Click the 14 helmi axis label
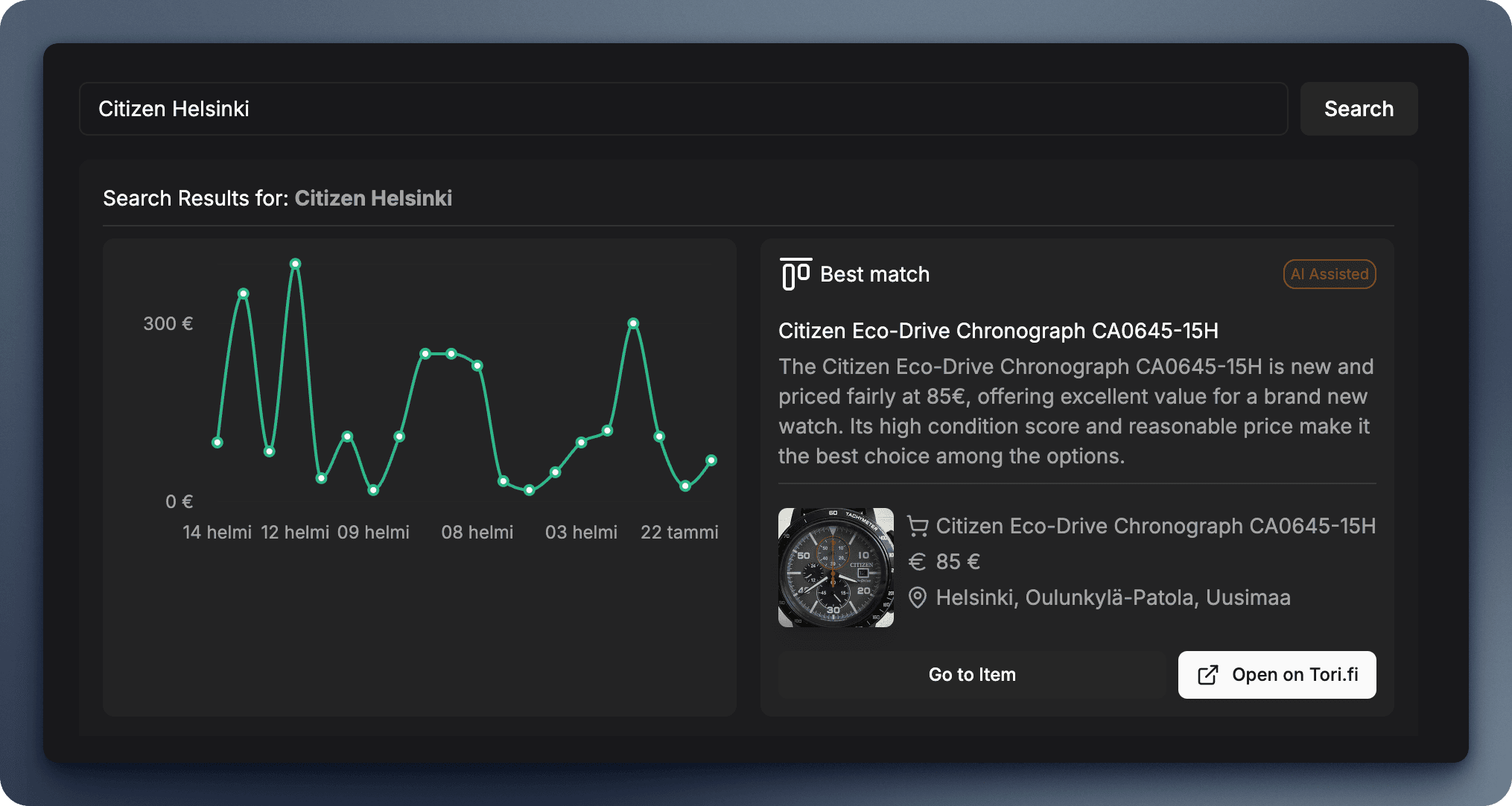Viewport: 1512px width, 806px height. pos(217,533)
